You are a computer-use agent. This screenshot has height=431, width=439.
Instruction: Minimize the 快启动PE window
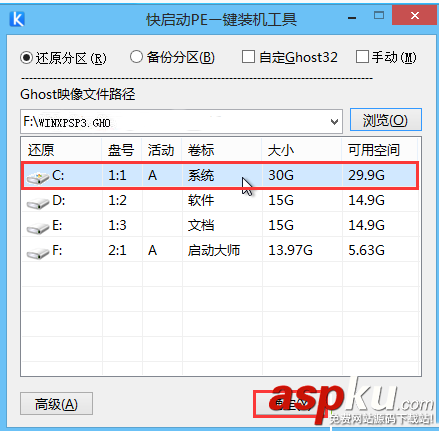pyautogui.click(x=352, y=17)
